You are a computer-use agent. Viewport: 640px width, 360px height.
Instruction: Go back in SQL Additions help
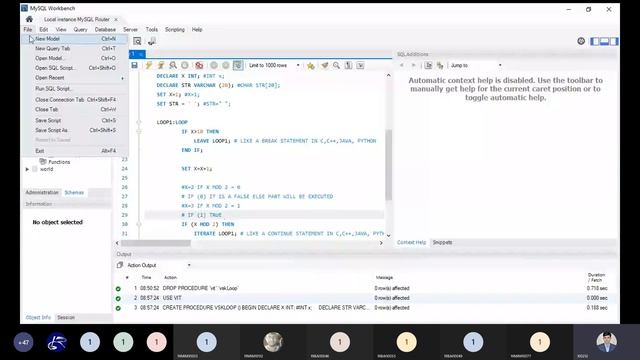pos(402,65)
